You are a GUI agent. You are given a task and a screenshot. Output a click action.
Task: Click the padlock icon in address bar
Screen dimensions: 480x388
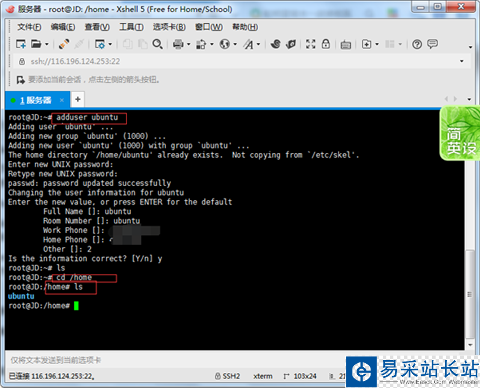pos(22,61)
